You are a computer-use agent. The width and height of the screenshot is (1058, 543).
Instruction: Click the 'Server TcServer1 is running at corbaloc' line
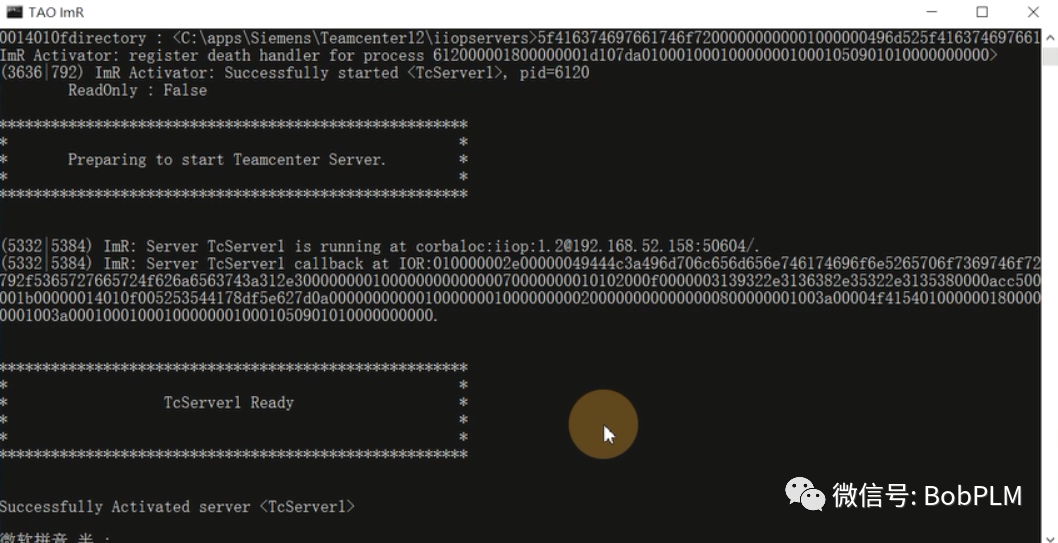(x=380, y=246)
